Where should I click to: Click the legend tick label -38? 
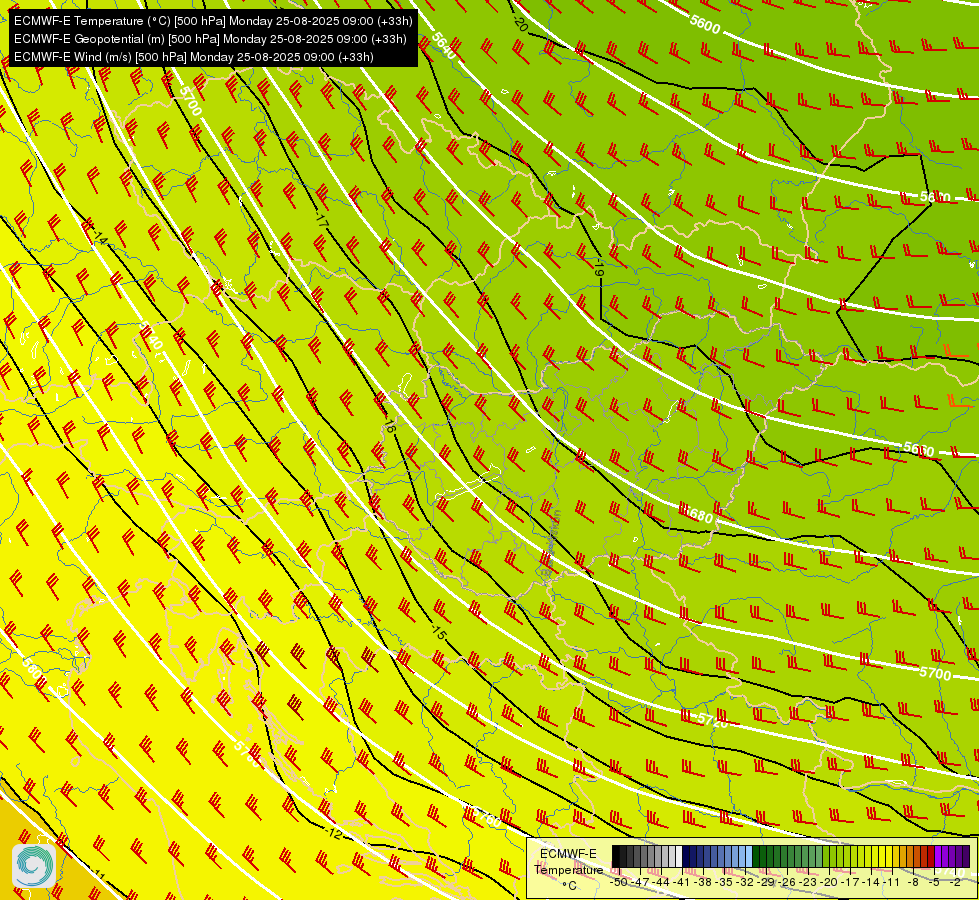point(703,882)
